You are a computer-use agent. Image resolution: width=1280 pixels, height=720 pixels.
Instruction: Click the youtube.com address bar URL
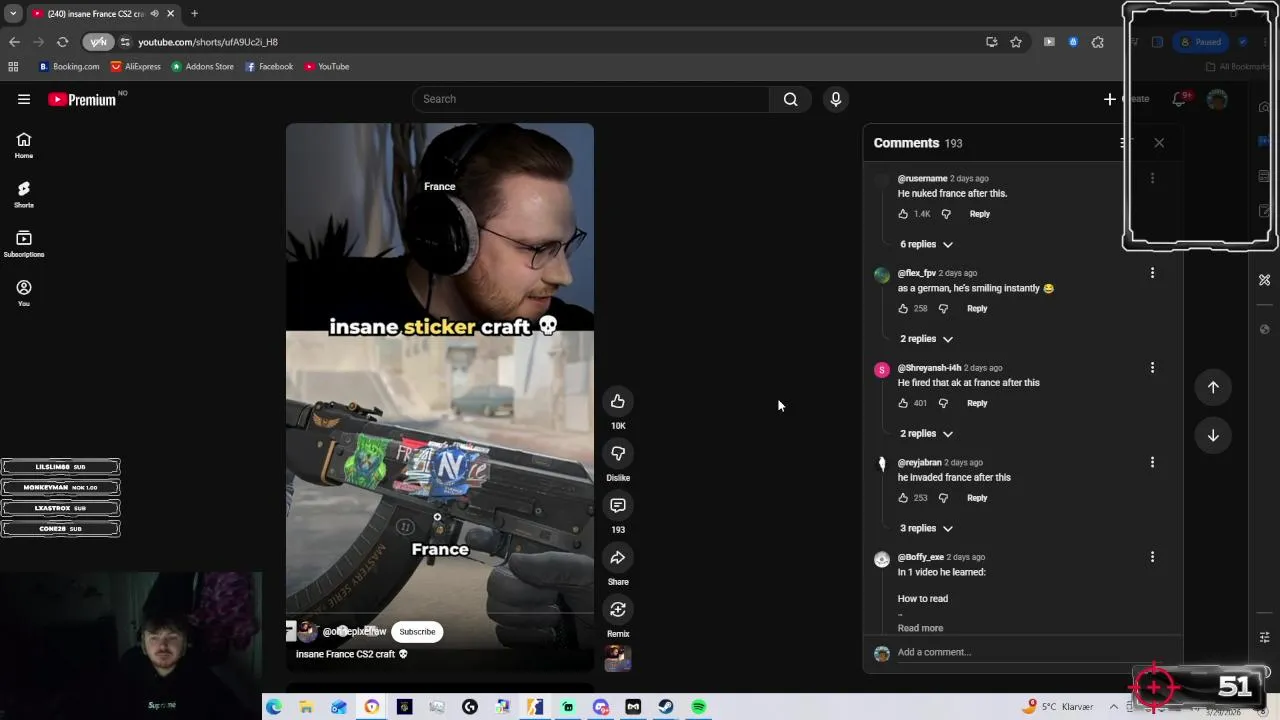tap(208, 42)
